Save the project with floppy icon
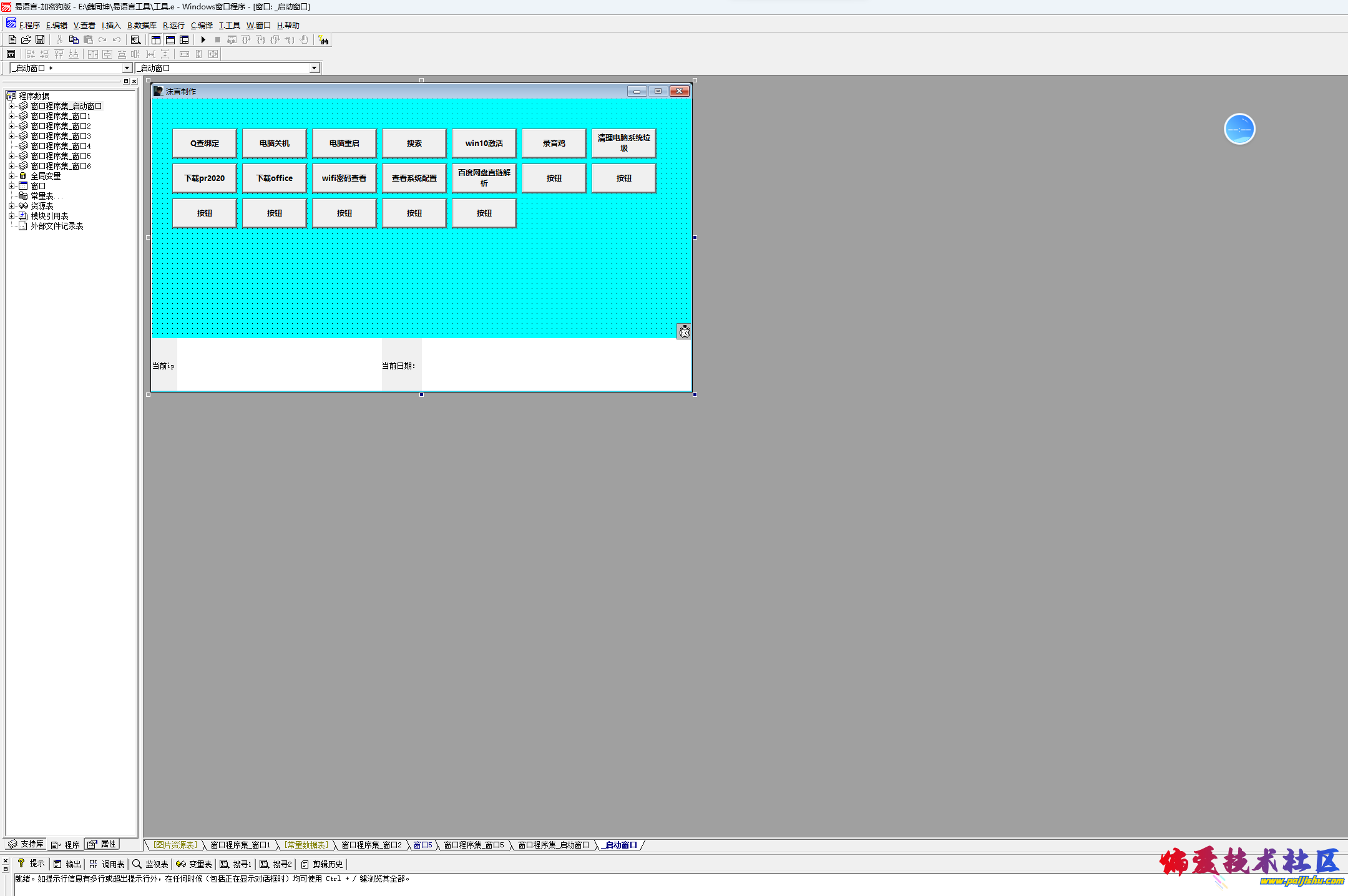 click(40, 39)
